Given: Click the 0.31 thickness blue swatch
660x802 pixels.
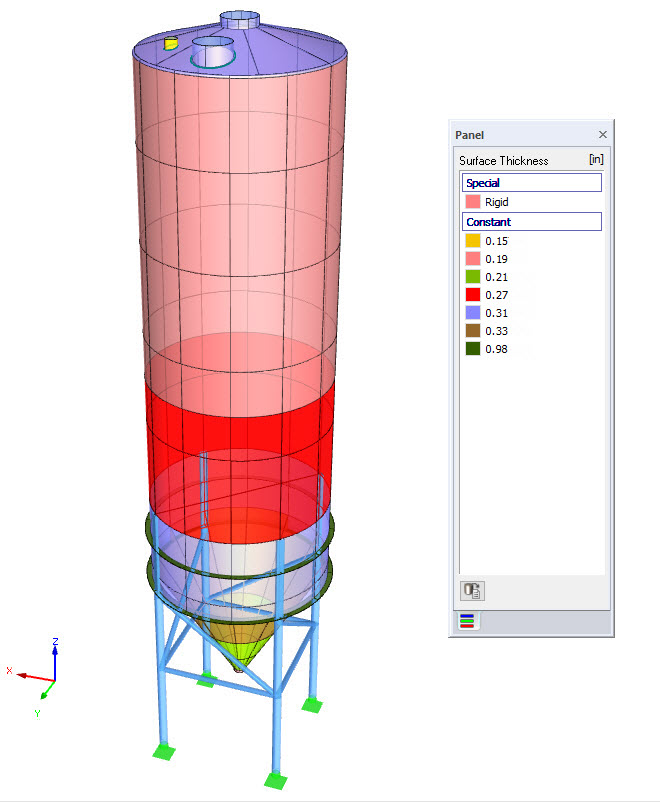Looking at the screenshot, I should pyautogui.click(x=473, y=313).
